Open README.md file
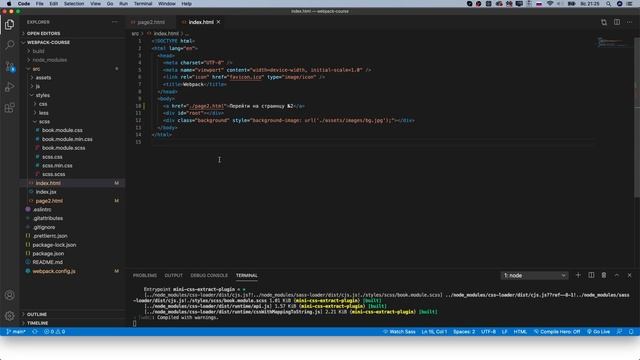Viewport: 640px width, 360px height. pos(47,262)
